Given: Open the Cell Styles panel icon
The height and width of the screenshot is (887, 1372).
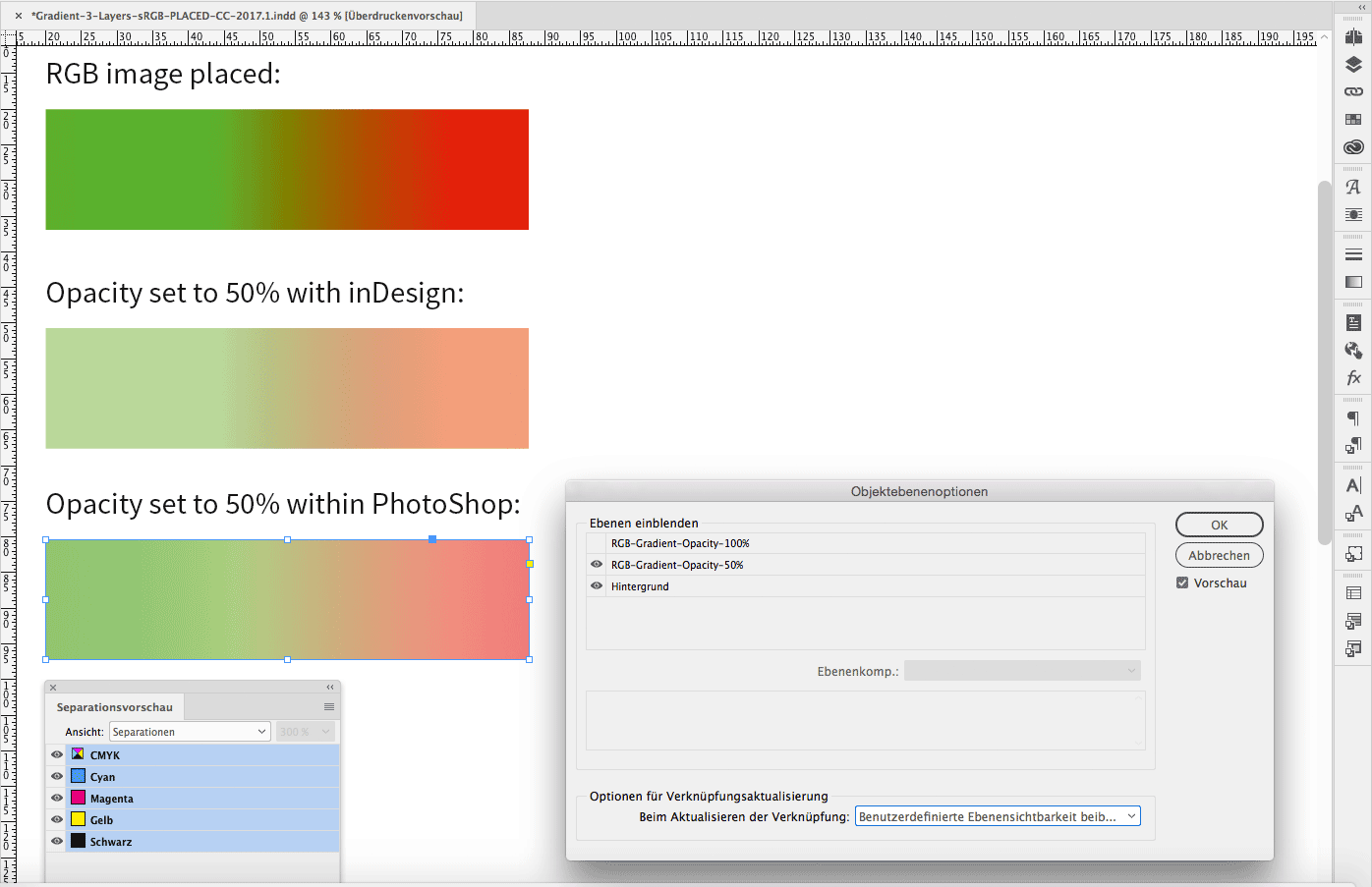Looking at the screenshot, I should tap(1353, 648).
